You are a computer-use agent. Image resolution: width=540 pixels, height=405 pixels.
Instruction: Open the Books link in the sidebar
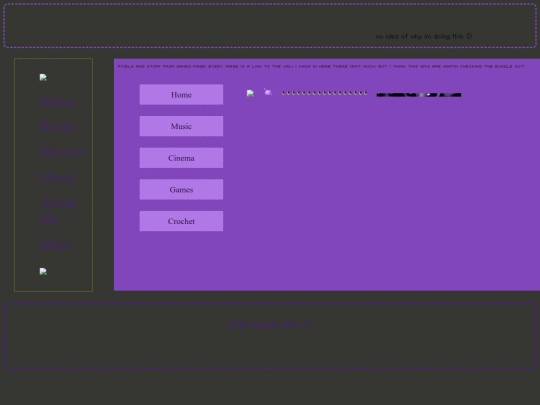(x=58, y=127)
